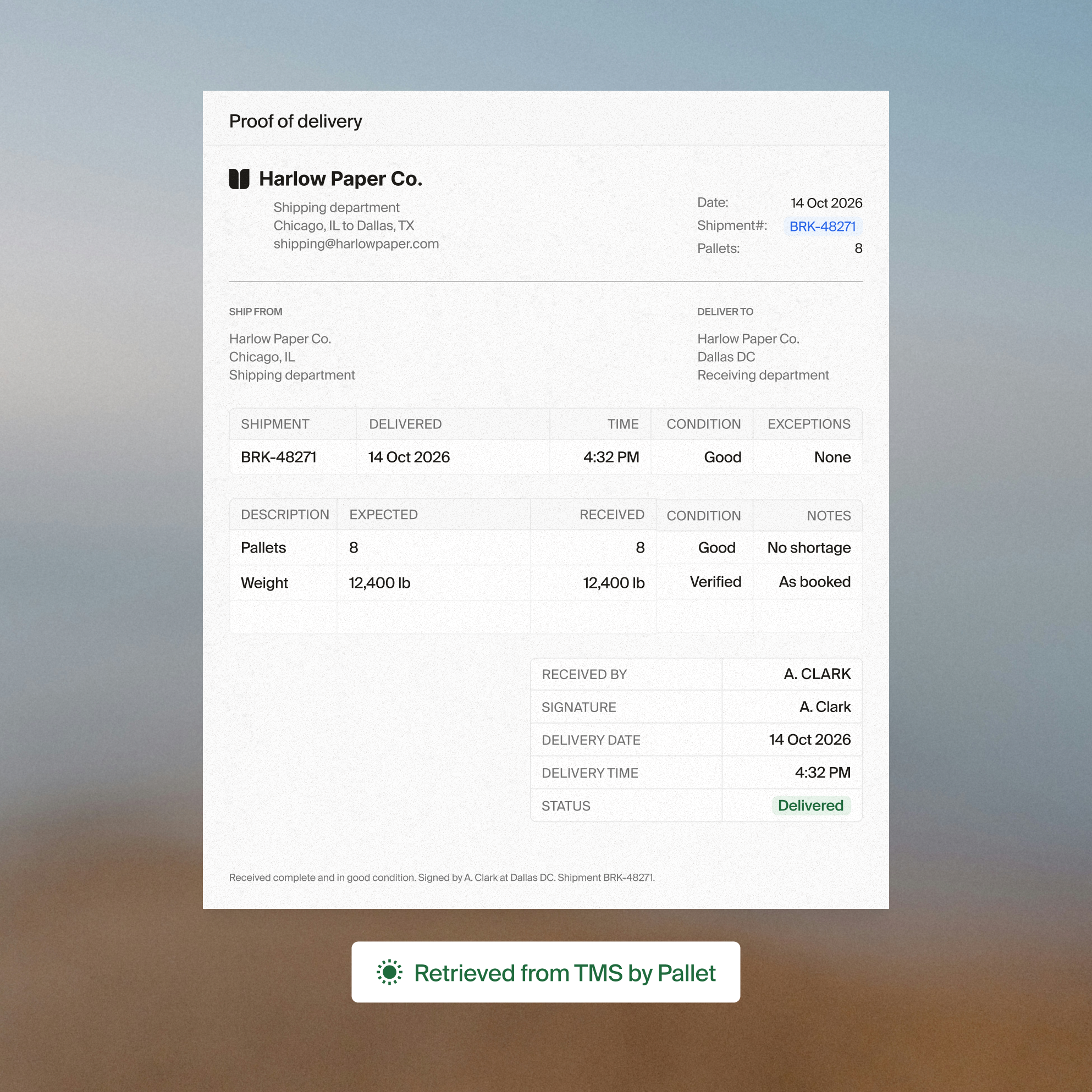Click the green Delivered status badge
The height and width of the screenshot is (1092, 1092).
pyautogui.click(x=810, y=806)
